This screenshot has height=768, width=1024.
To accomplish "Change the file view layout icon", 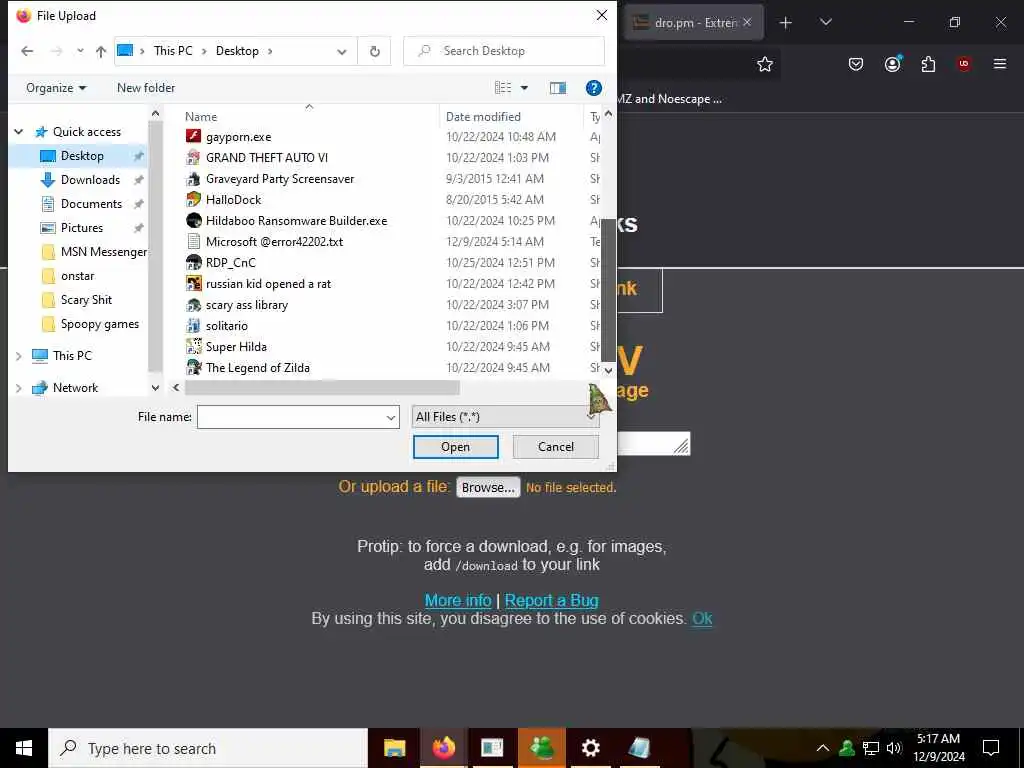I will [503, 88].
